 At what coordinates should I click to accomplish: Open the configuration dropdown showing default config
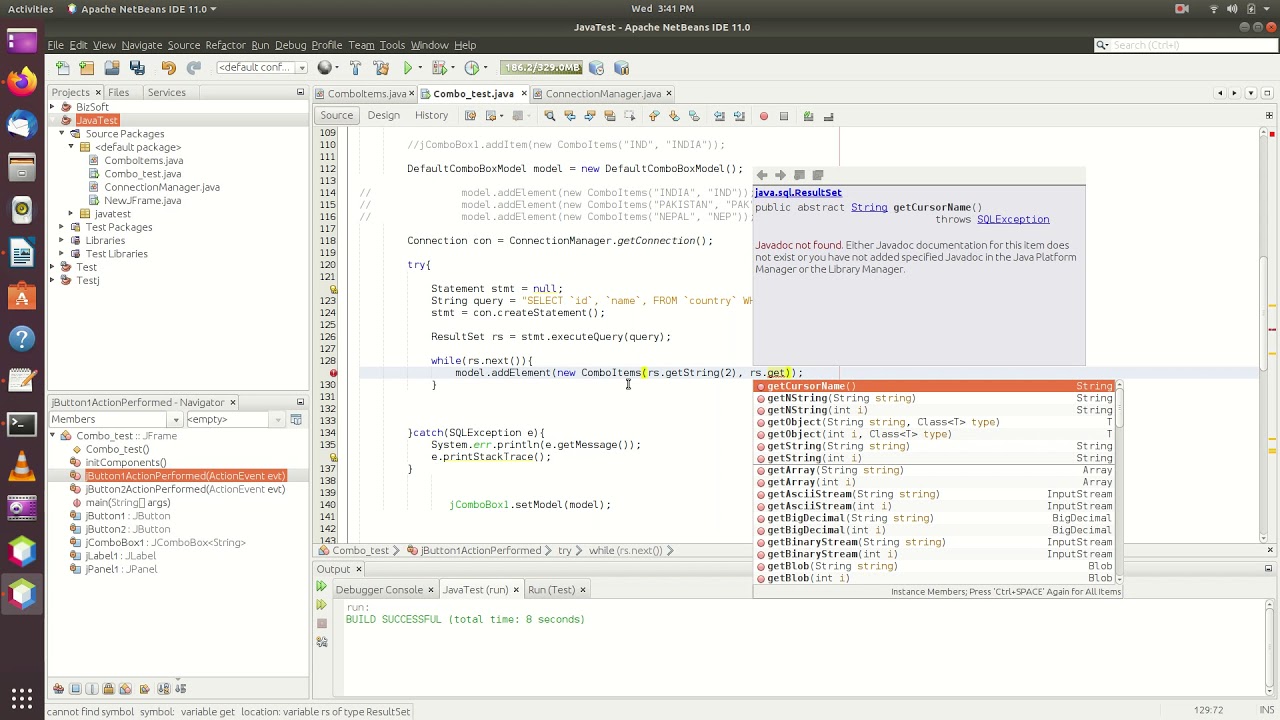tap(262, 68)
